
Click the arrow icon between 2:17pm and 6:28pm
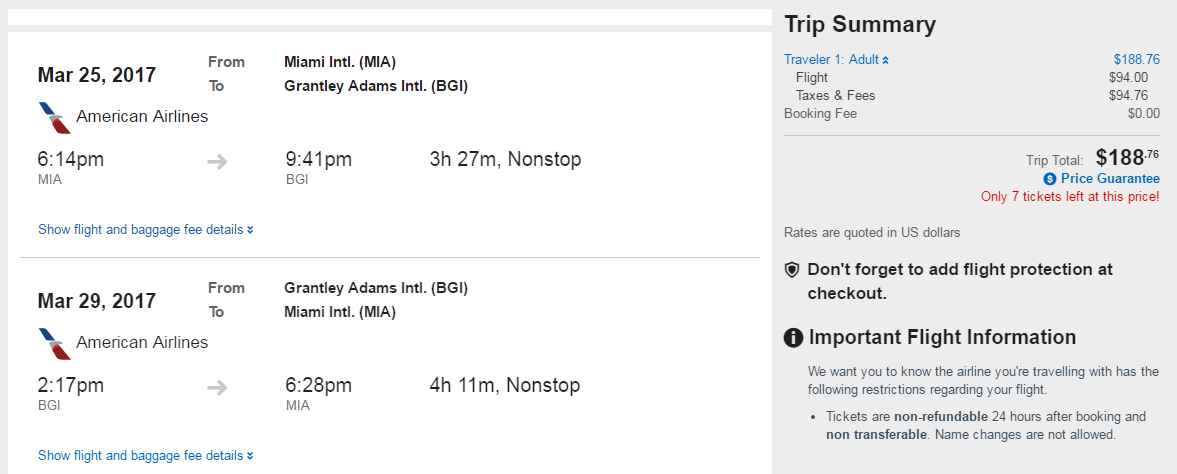coord(217,387)
